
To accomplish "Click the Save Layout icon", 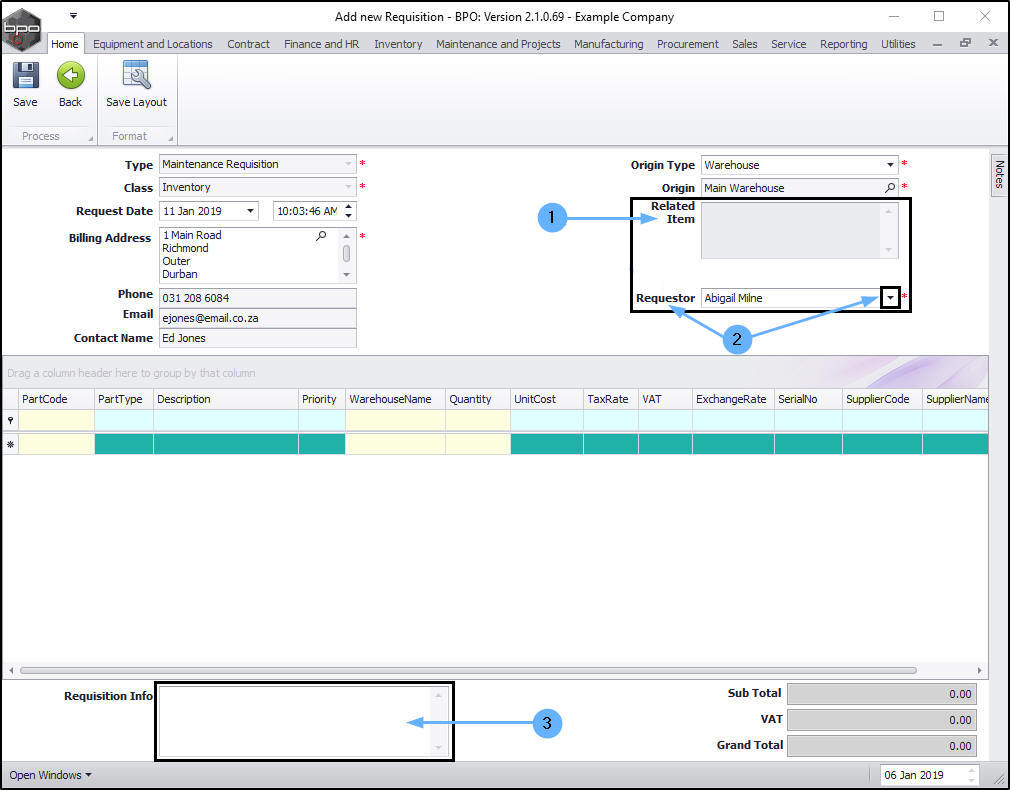I will pyautogui.click(x=137, y=75).
